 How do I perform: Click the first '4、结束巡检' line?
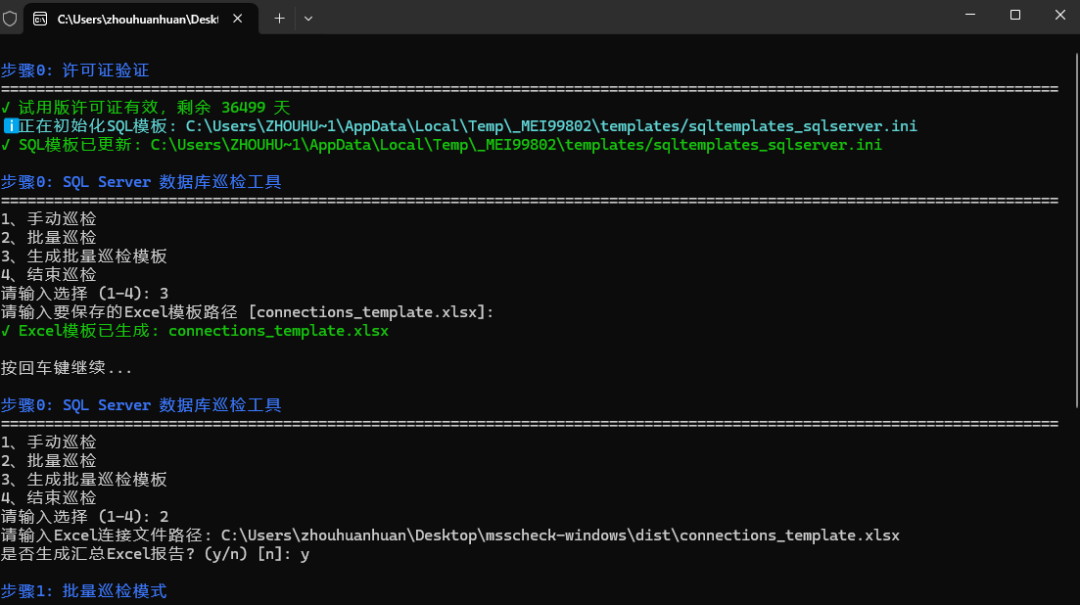tap(49, 275)
